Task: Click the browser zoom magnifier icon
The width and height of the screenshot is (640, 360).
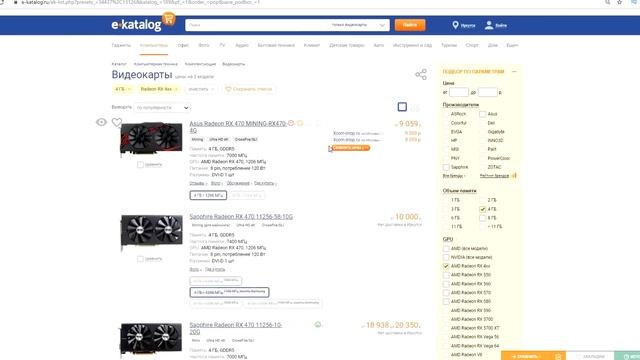Action: pos(607,2)
